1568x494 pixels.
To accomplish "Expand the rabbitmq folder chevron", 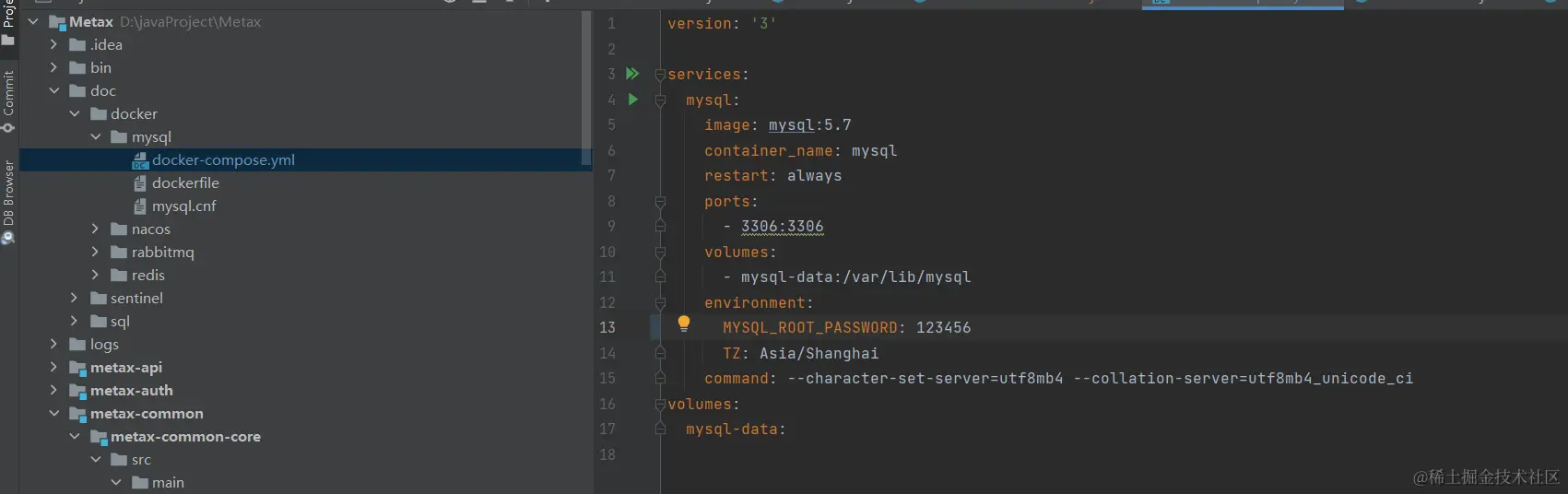I will coord(95,252).
